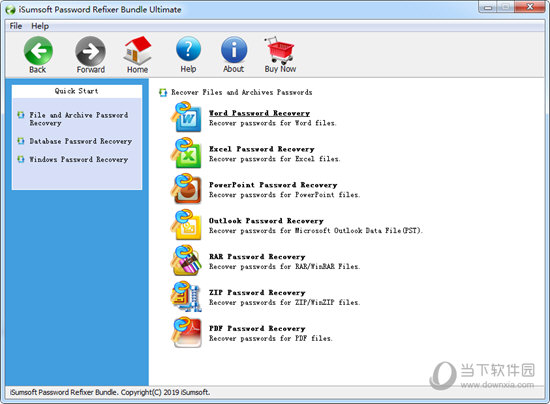The width and height of the screenshot is (550, 404).
Task: Click 'Recover passwords for Excel files.' text
Action: tap(275, 159)
